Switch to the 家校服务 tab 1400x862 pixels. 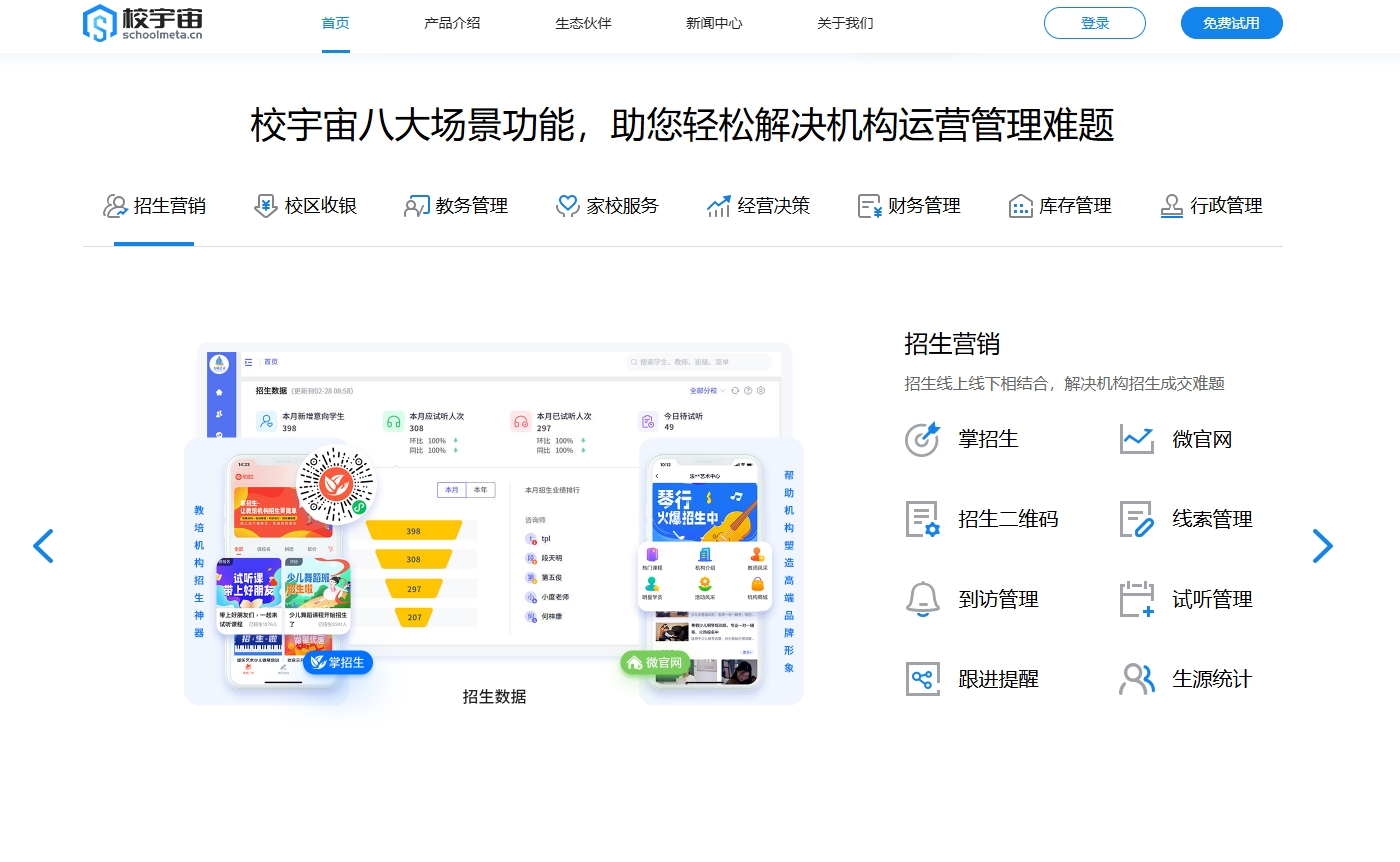(623, 206)
